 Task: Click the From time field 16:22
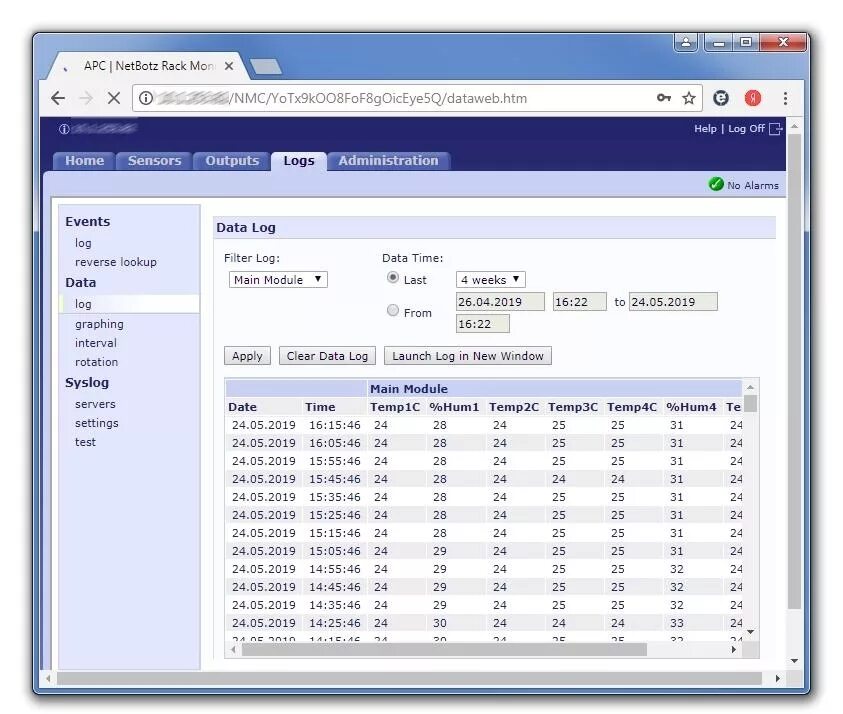click(x=580, y=302)
